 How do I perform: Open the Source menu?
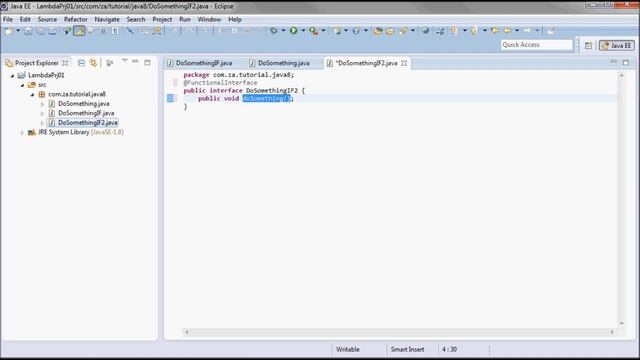[x=47, y=19]
